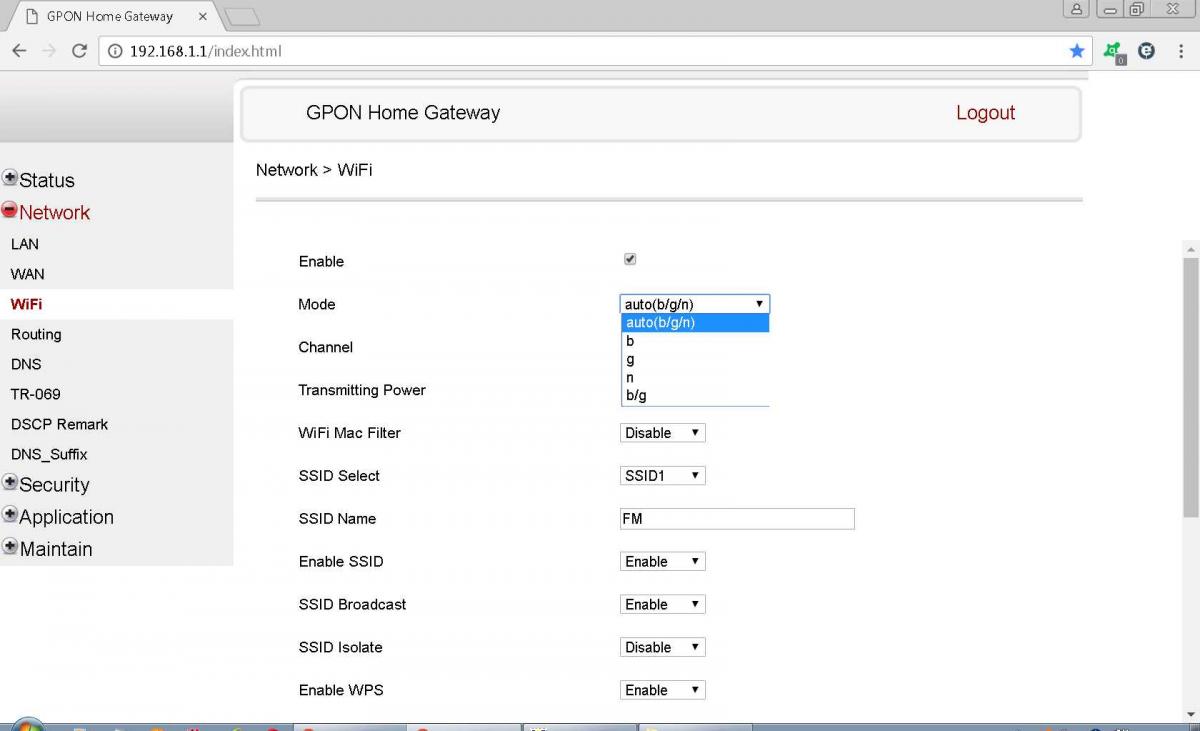Edit the SSID Name field
Image resolution: width=1200 pixels, height=731 pixels.
click(737, 519)
